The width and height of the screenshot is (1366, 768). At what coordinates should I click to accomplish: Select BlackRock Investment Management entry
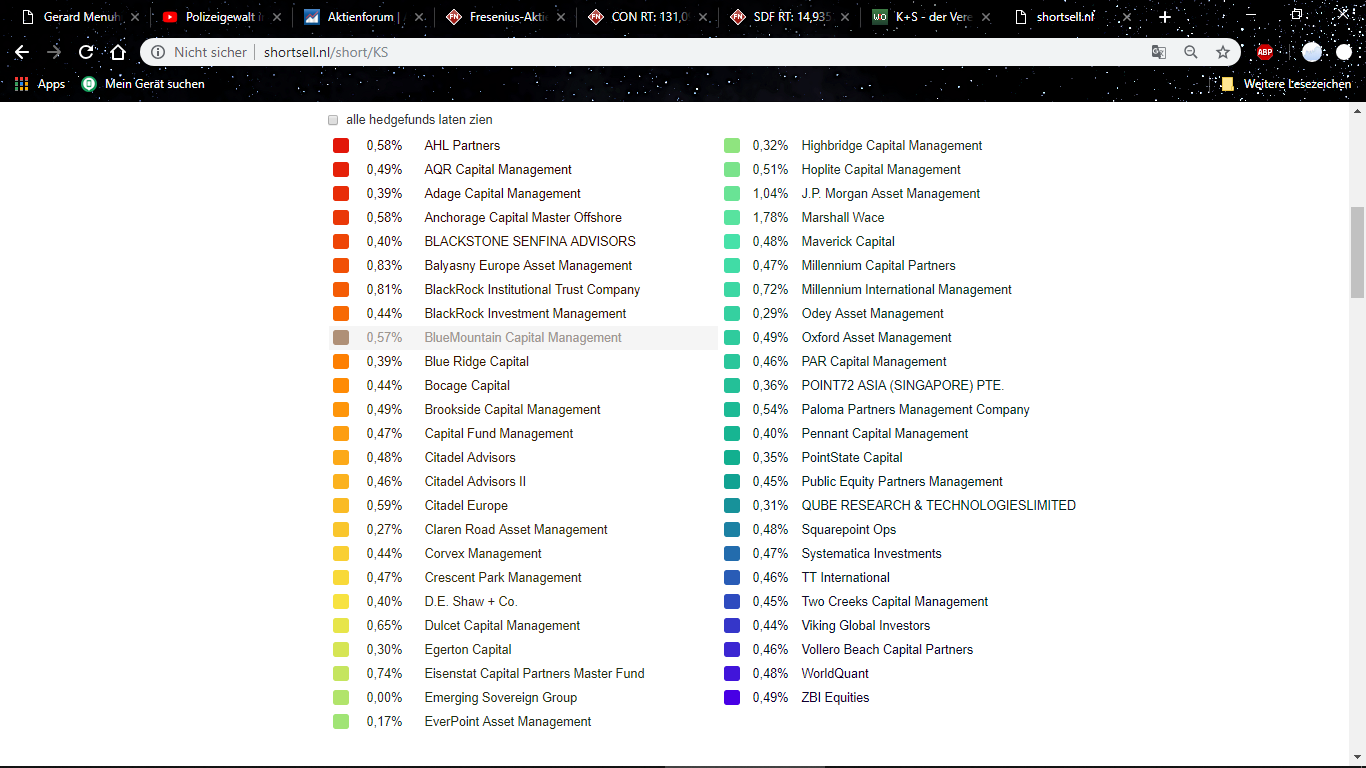point(525,313)
